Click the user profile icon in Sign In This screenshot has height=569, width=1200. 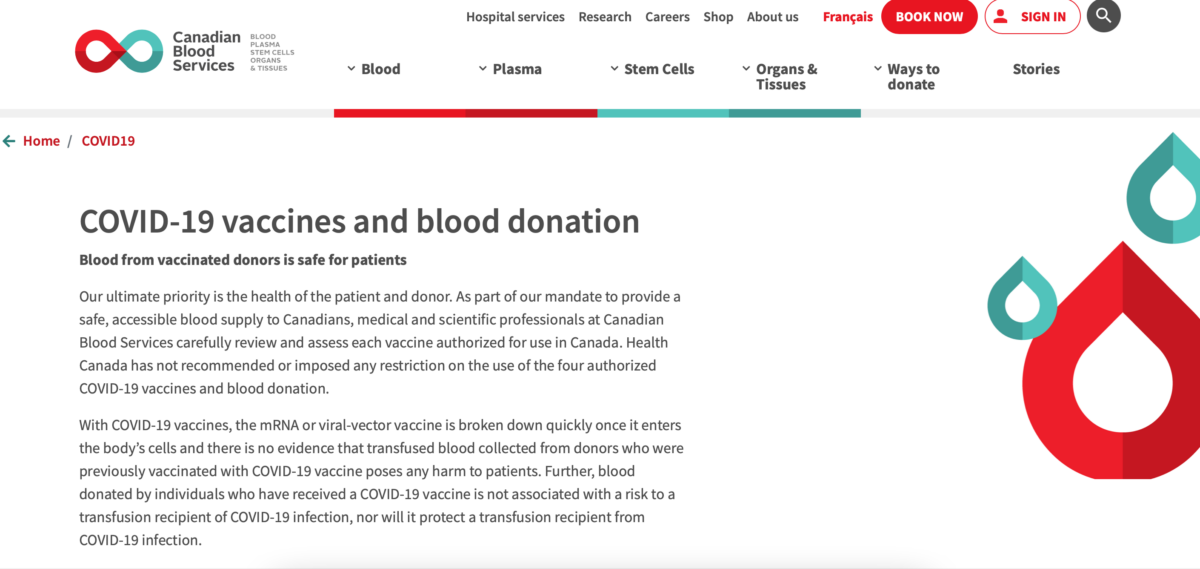[1001, 16]
